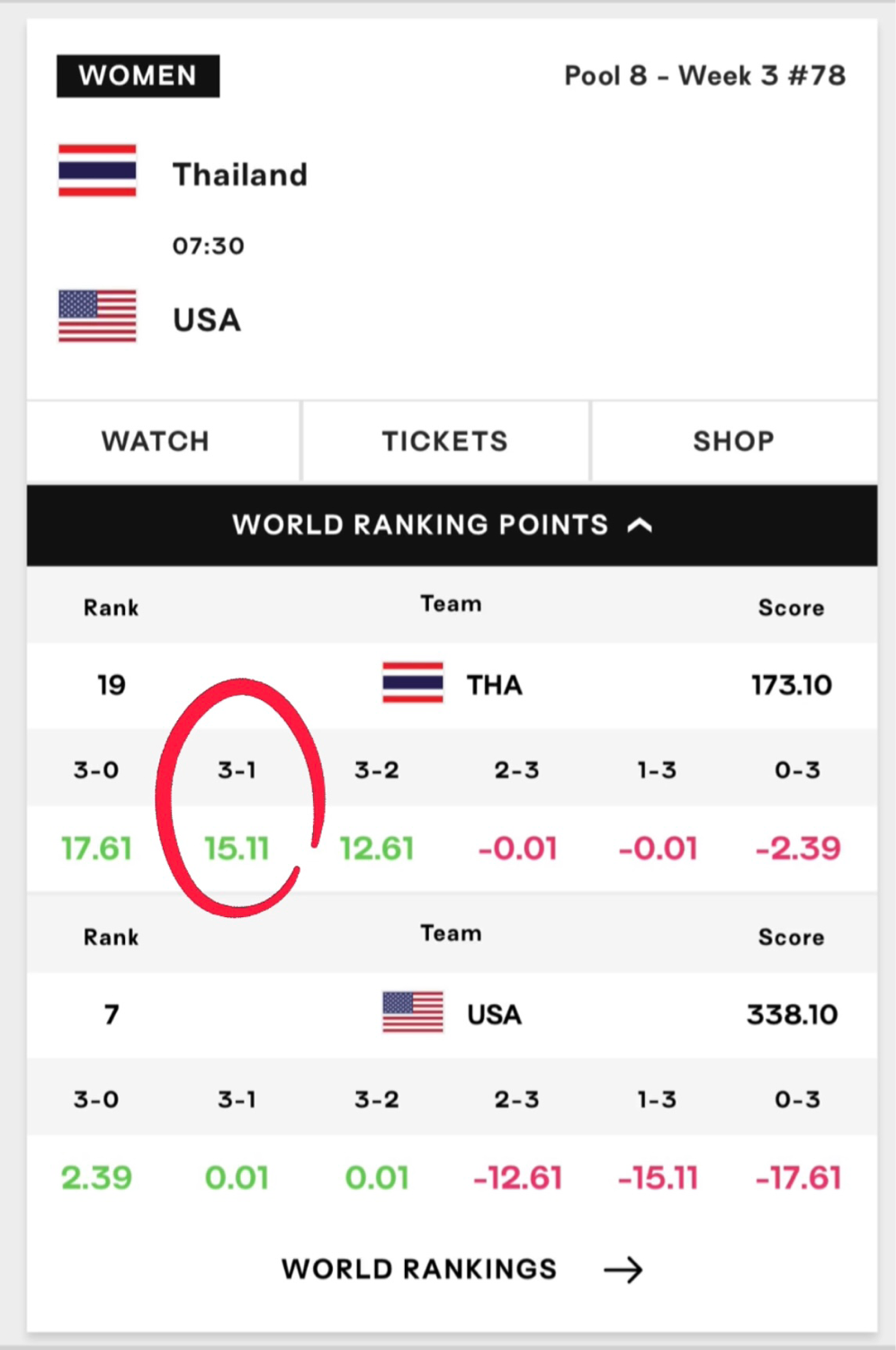Click the arrow icon after World Rankings
Screen dimensions: 896x1350
(x=623, y=1269)
